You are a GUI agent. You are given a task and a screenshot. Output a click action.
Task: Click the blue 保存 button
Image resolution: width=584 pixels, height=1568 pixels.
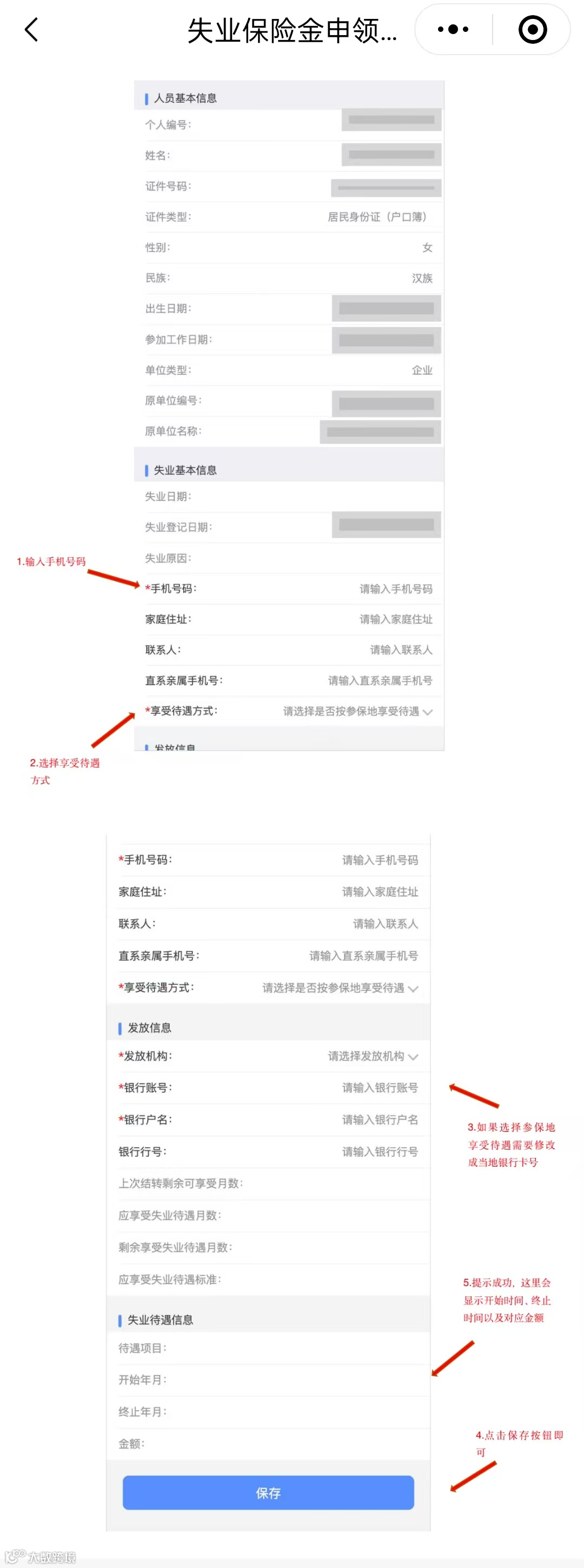(x=268, y=1492)
